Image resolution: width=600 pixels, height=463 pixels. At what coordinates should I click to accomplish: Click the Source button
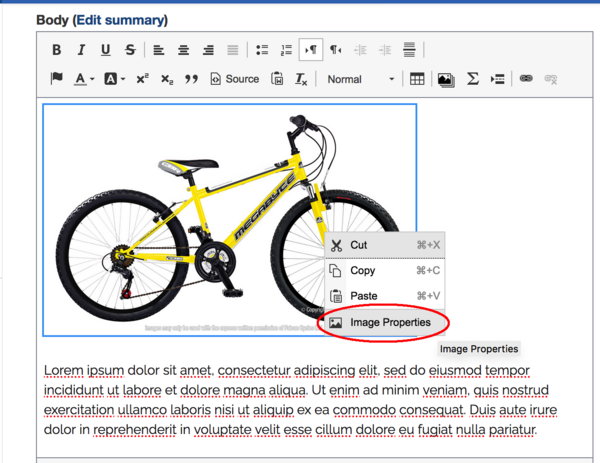234,79
